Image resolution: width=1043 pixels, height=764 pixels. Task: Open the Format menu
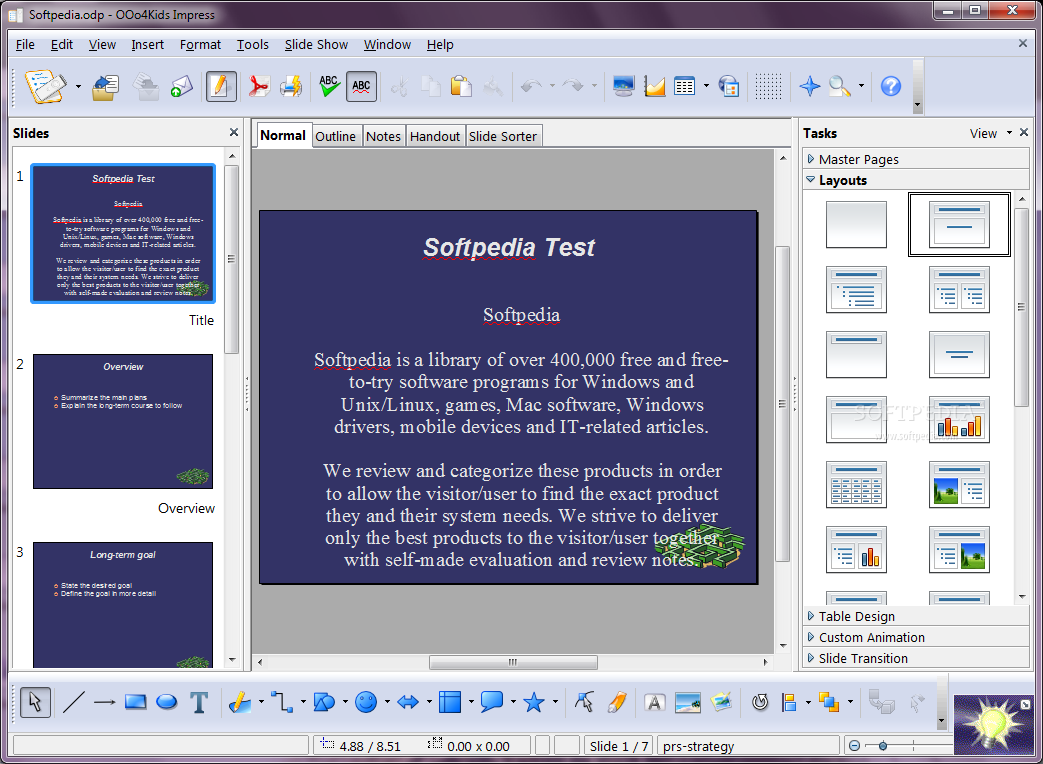[x=200, y=45]
